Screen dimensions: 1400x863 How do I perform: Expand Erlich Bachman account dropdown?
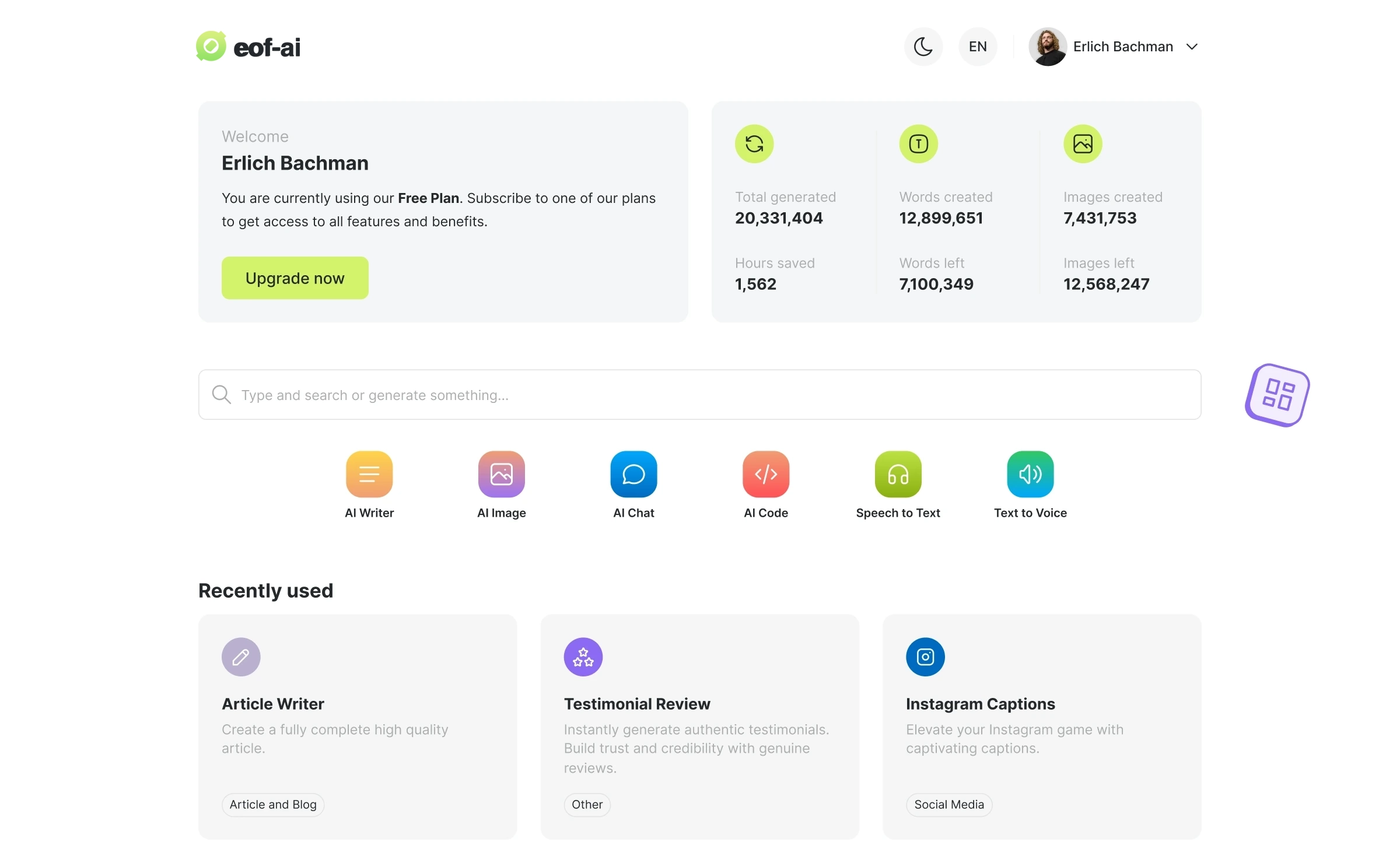point(1191,46)
